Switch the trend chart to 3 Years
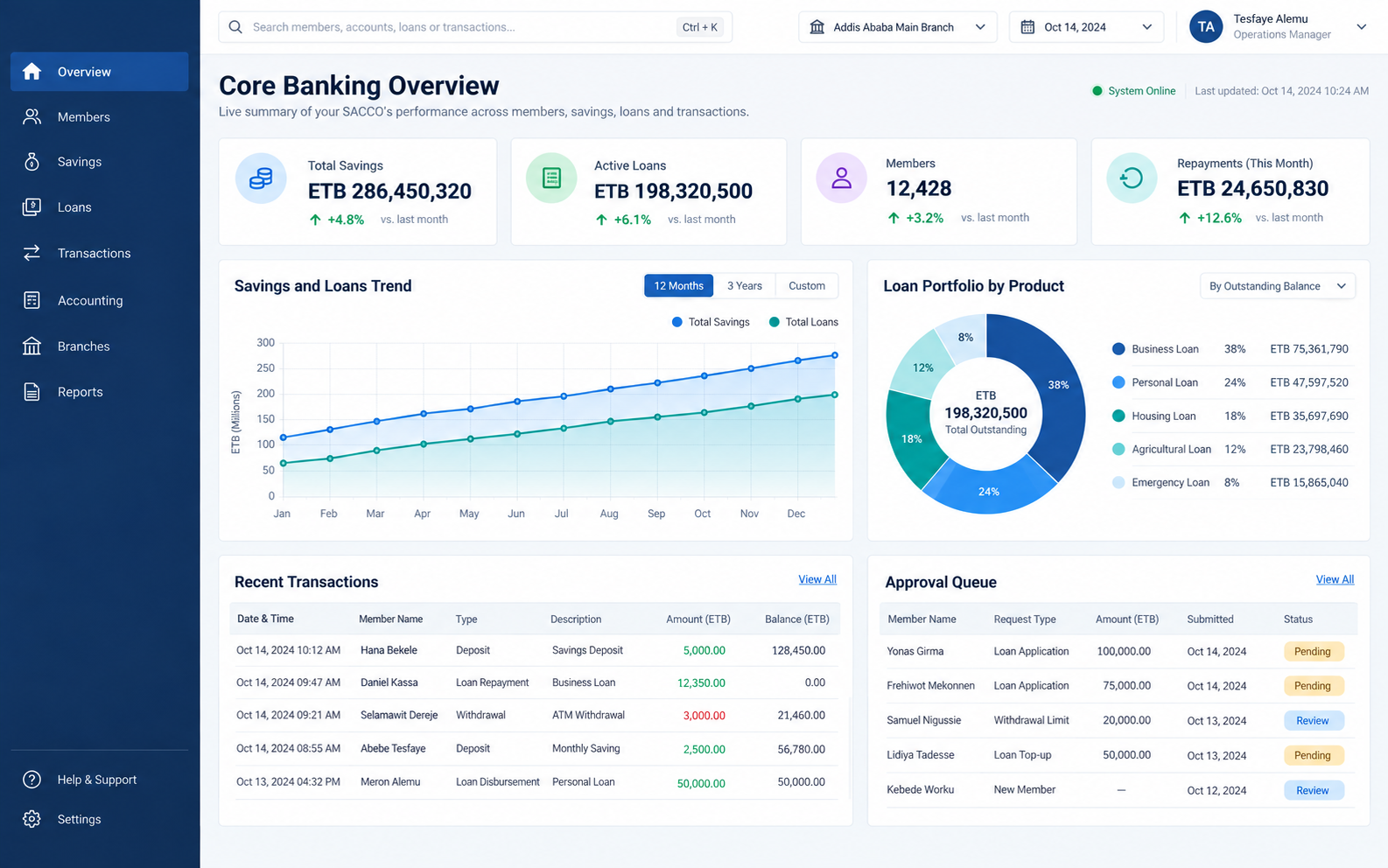This screenshot has width=1388, height=868. pos(745,286)
